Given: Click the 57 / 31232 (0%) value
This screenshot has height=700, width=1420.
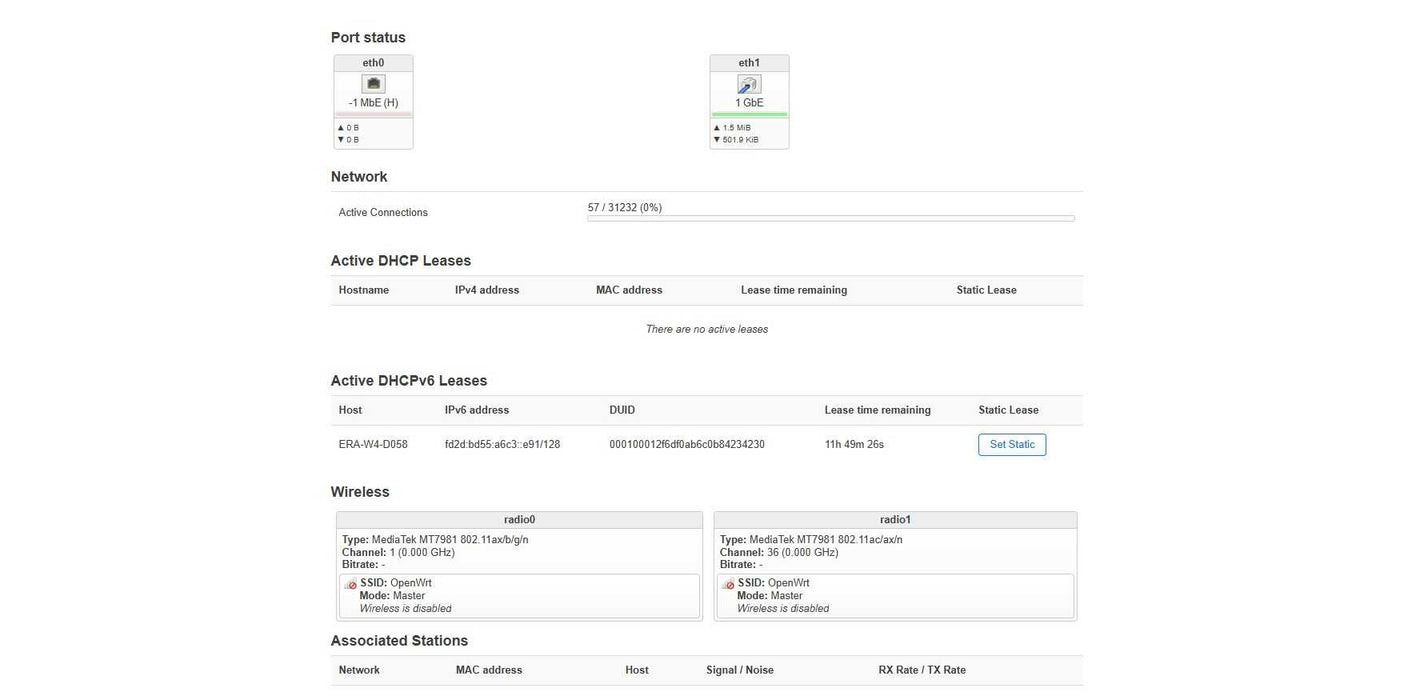Looking at the screenshot, I should pos(625,208).
